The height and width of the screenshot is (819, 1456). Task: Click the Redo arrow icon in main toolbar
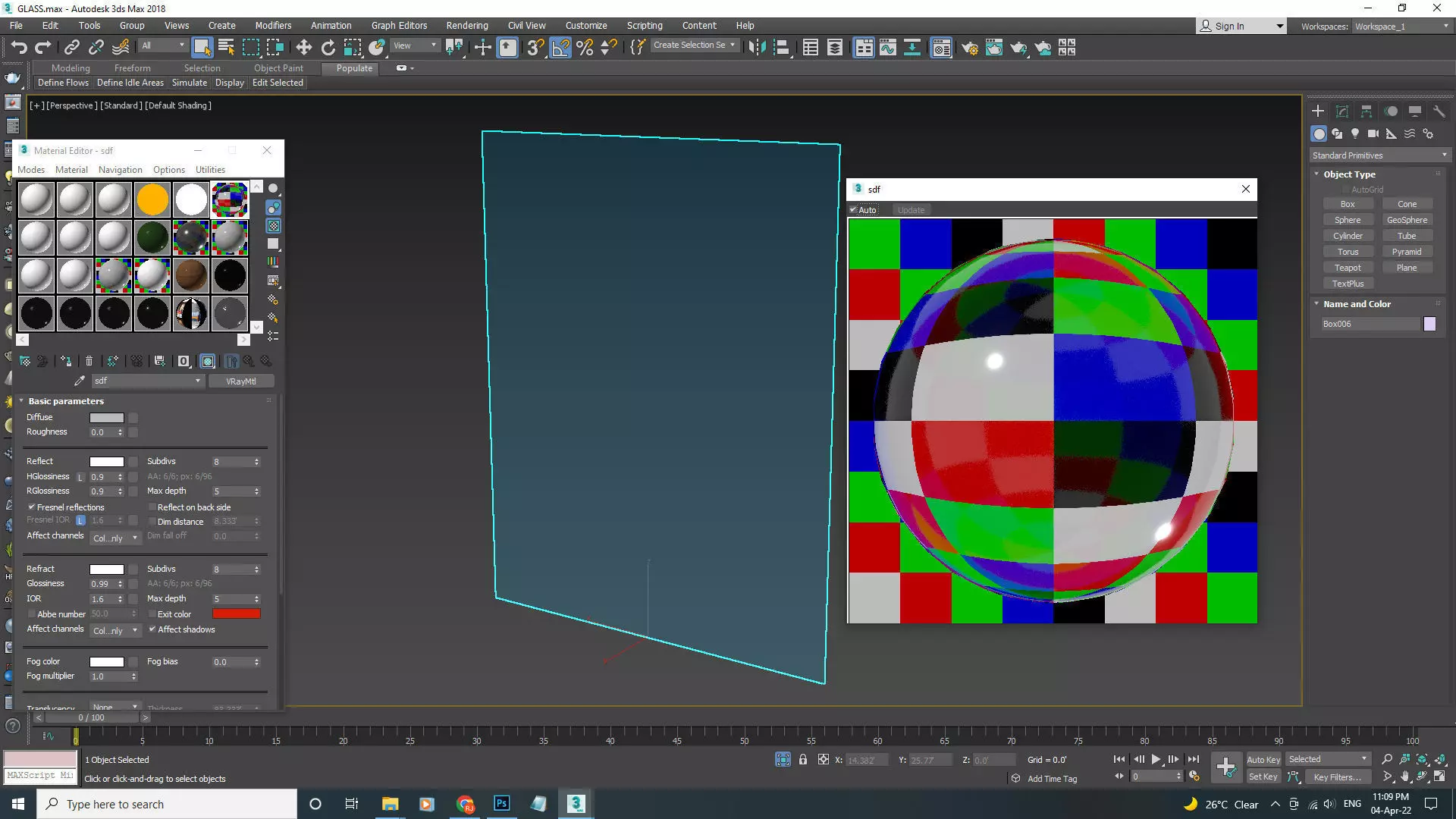(43, 48)
